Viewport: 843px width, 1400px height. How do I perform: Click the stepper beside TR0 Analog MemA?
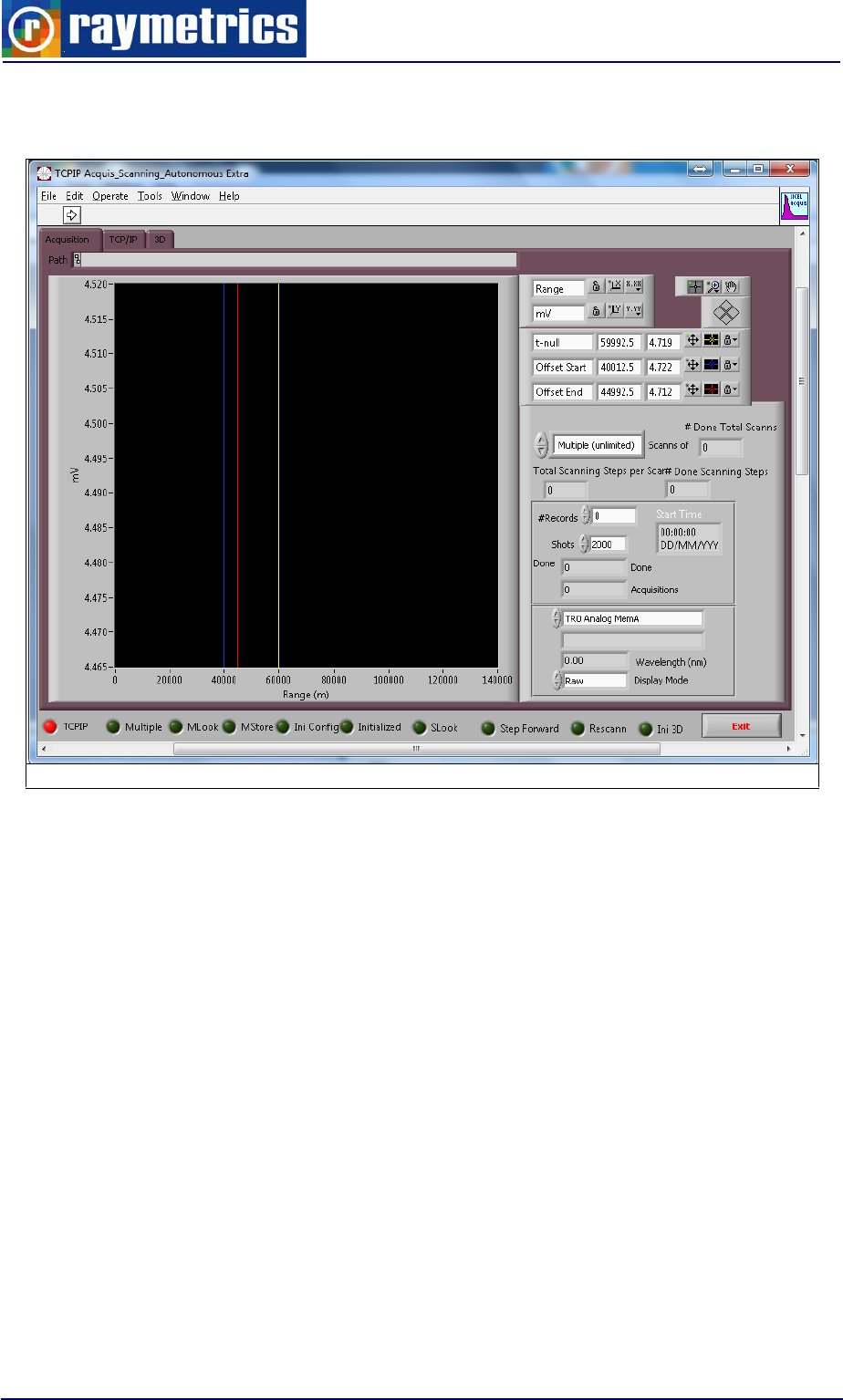tap(557, 618)
